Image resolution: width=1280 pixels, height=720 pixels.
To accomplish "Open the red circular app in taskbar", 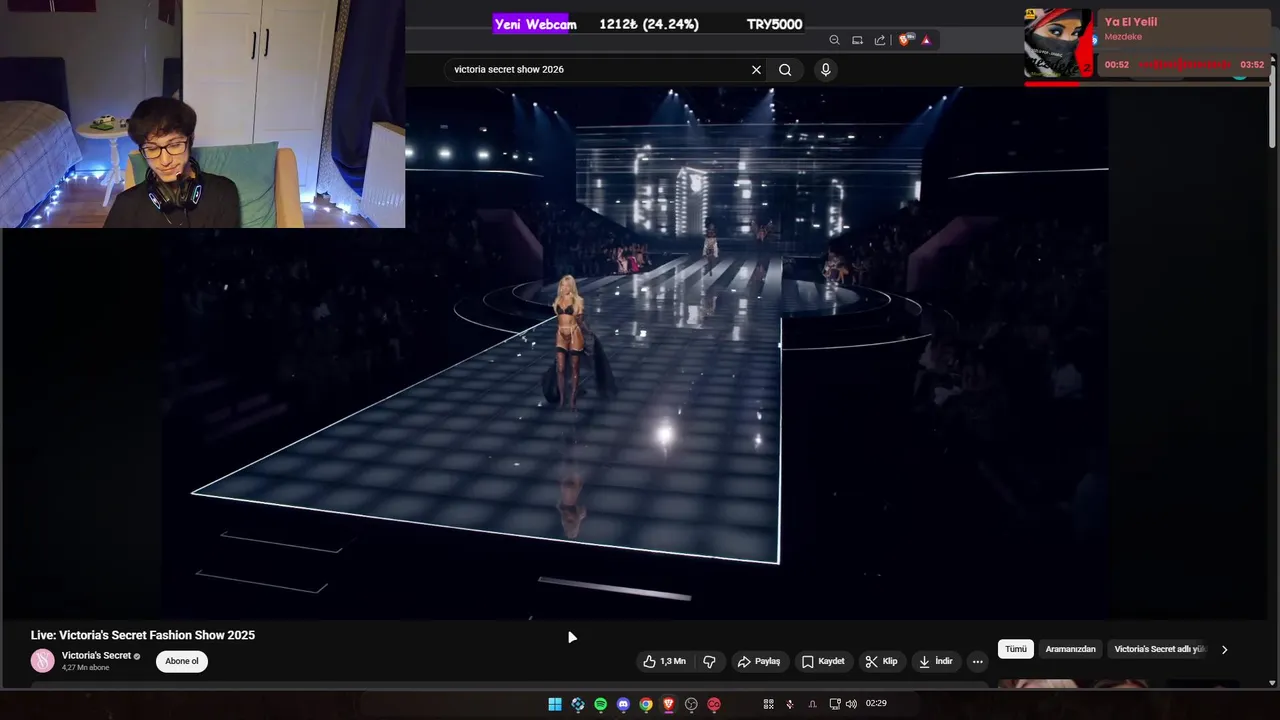I will tap(714, 704).
